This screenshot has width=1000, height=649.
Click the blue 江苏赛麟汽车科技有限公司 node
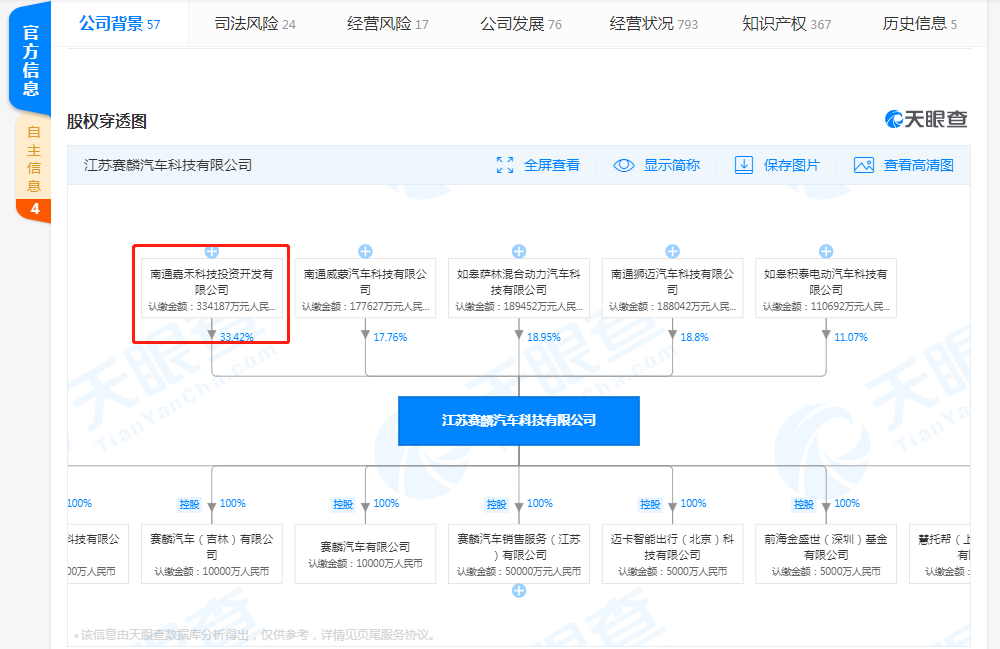click(x=518, y=420)
